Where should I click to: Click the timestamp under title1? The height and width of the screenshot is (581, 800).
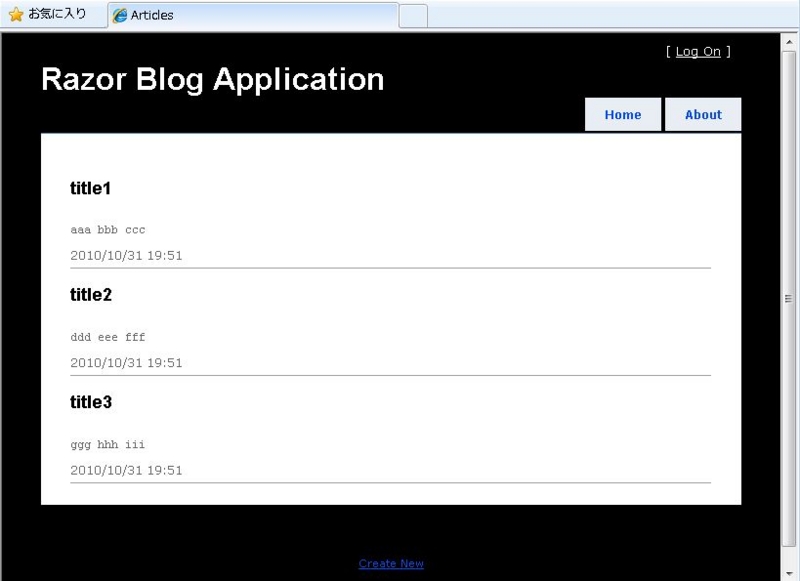[x=126, y=255]
